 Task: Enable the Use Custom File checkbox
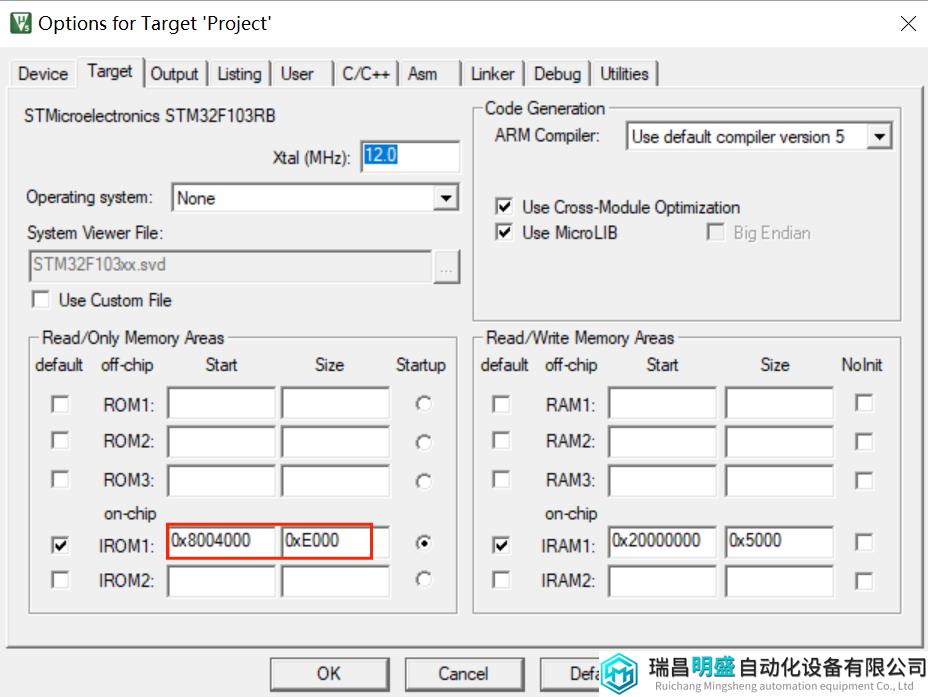pos(41,299)
